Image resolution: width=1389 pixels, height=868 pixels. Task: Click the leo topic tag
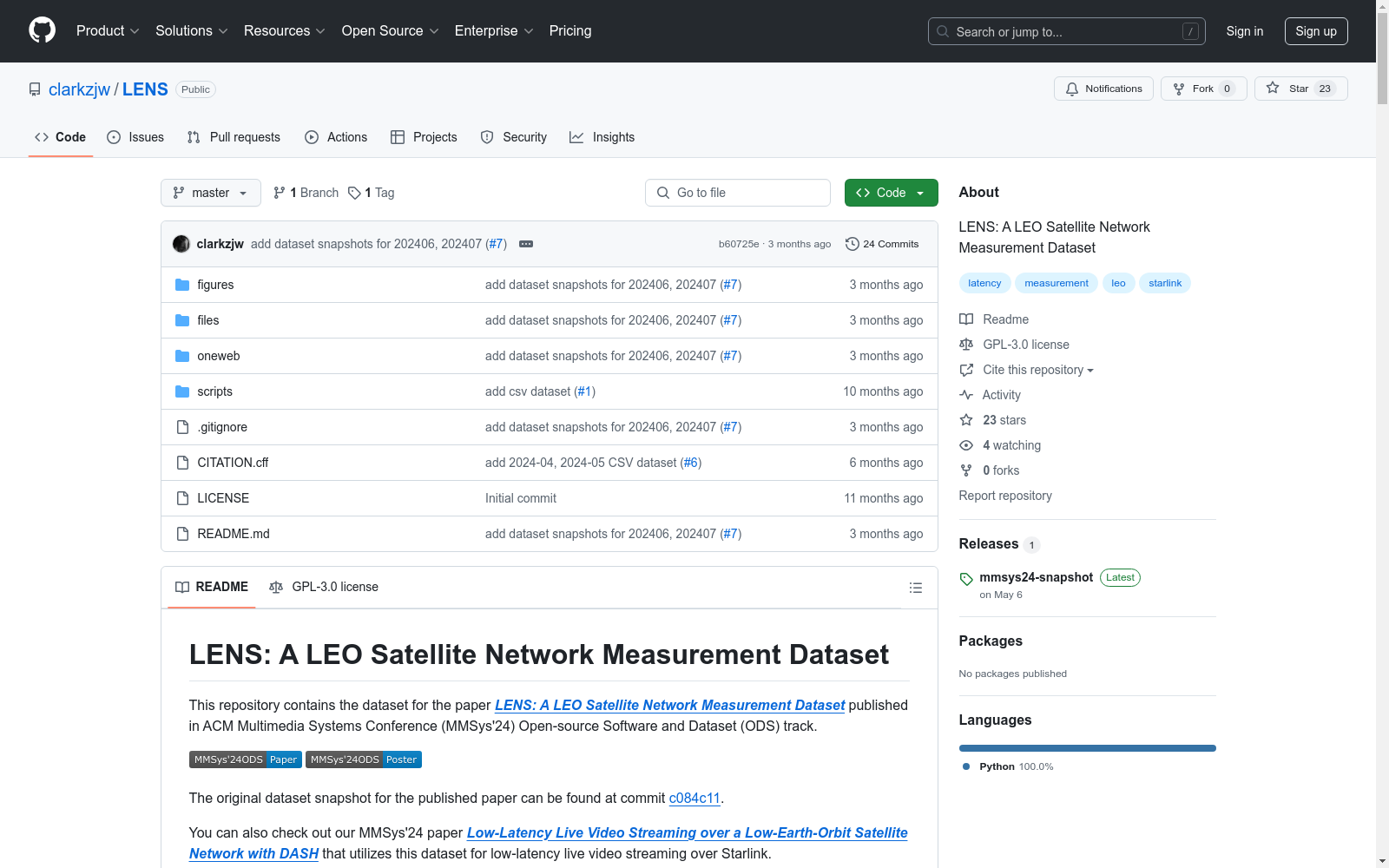1118,283
